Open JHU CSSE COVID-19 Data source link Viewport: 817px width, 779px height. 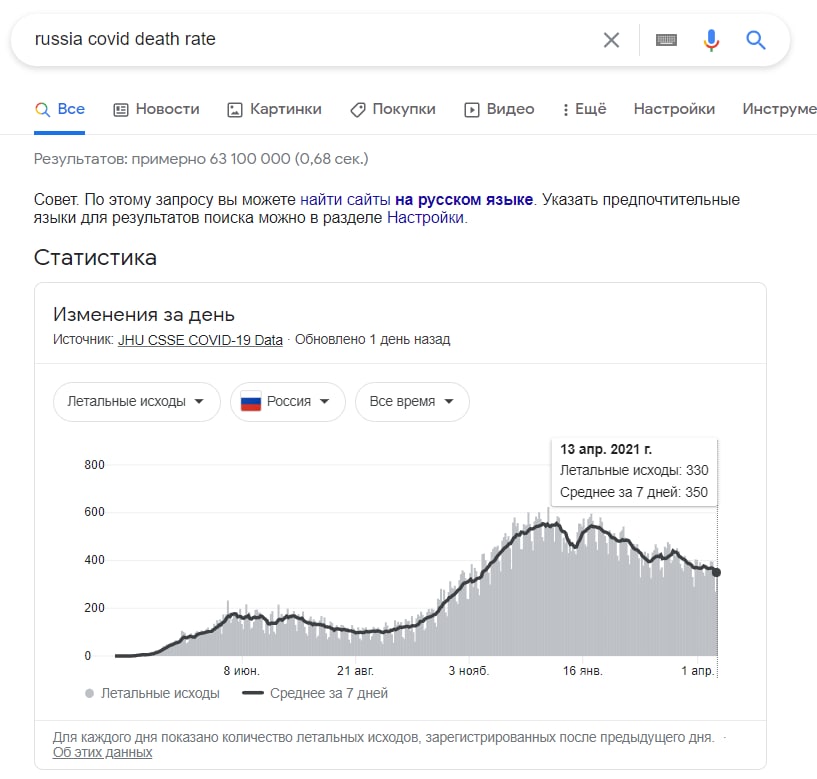[200, 340]
